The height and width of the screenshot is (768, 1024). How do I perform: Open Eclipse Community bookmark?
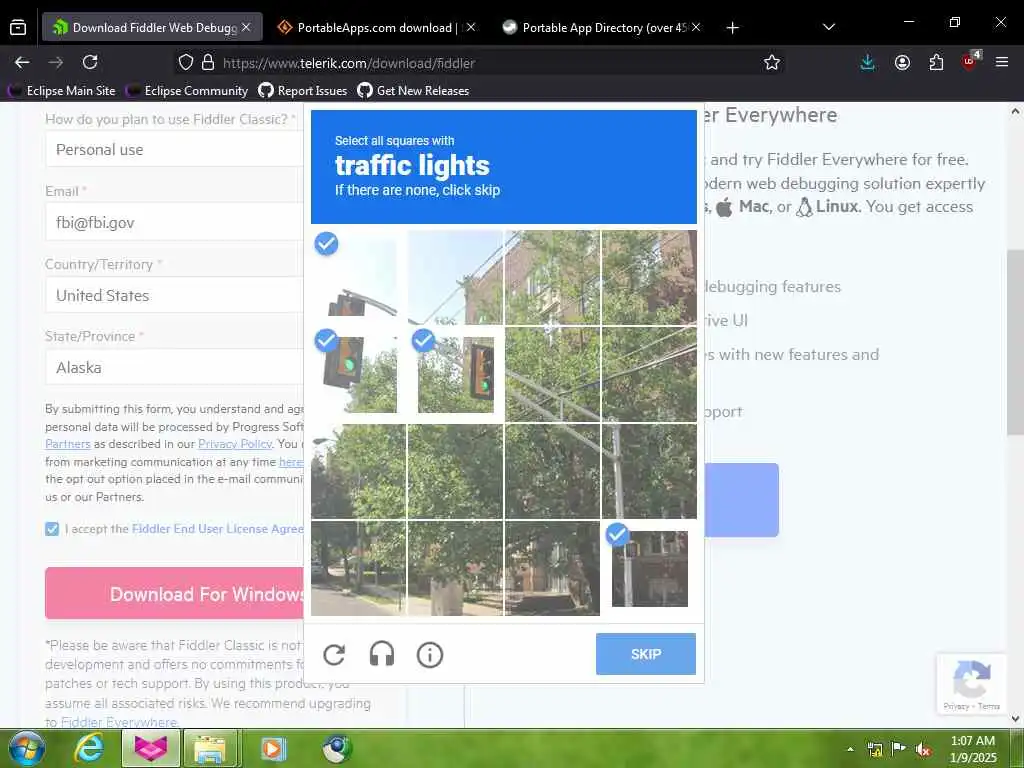pos(187,91)
